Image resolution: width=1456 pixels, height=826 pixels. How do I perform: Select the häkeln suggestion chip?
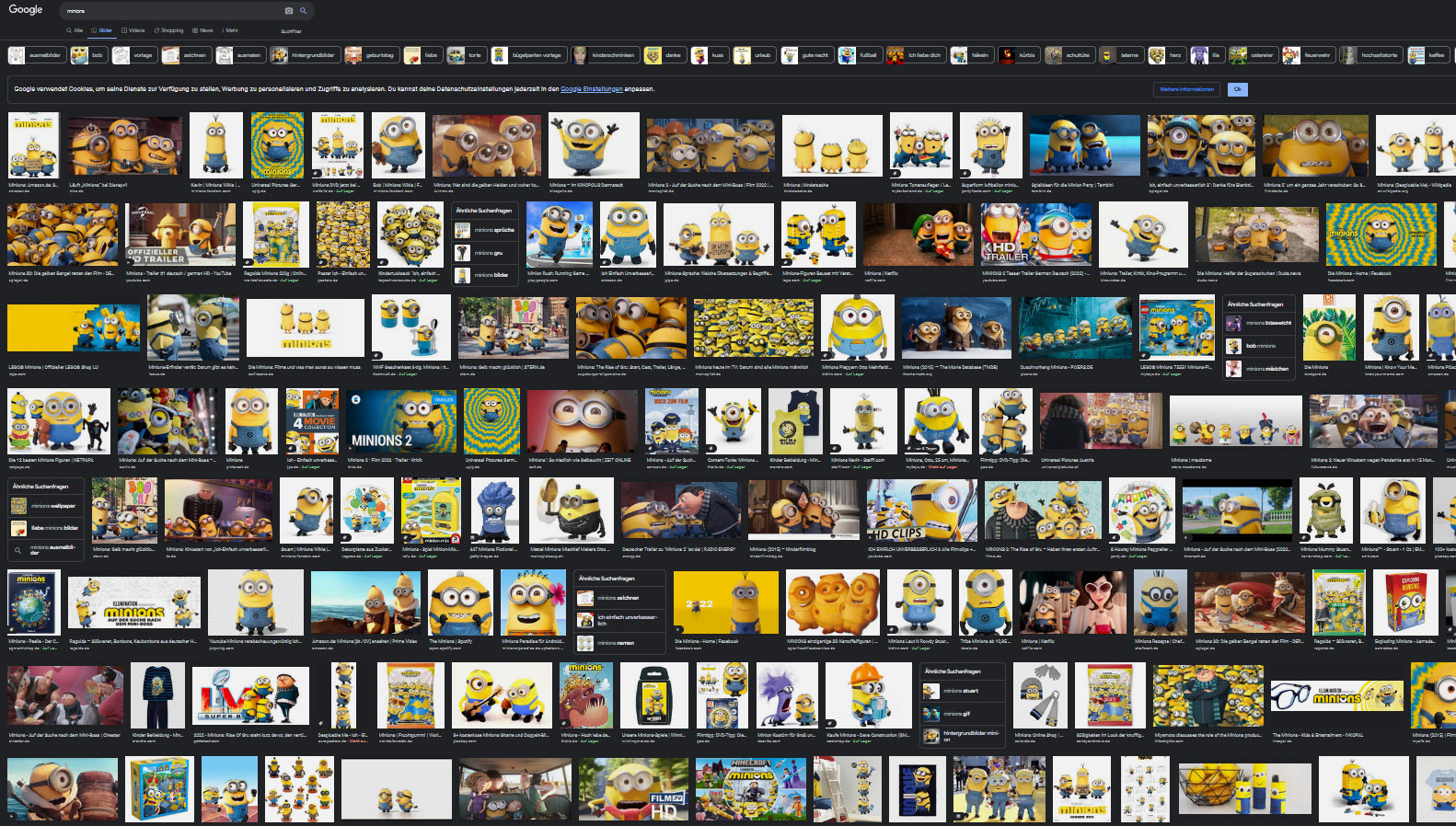[972, 55]
